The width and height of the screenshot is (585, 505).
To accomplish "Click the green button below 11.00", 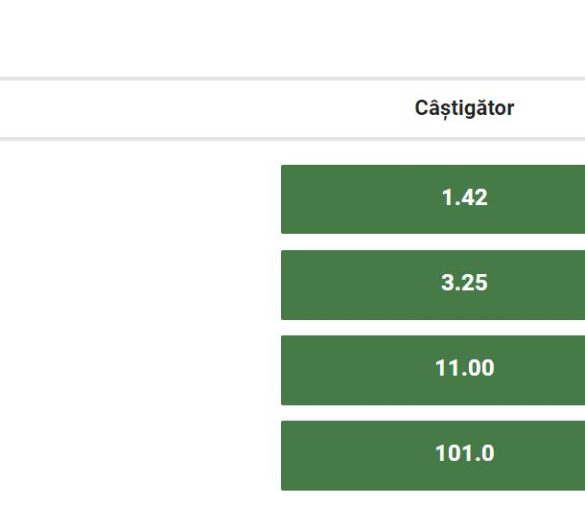I will click(x=433, y=455).
